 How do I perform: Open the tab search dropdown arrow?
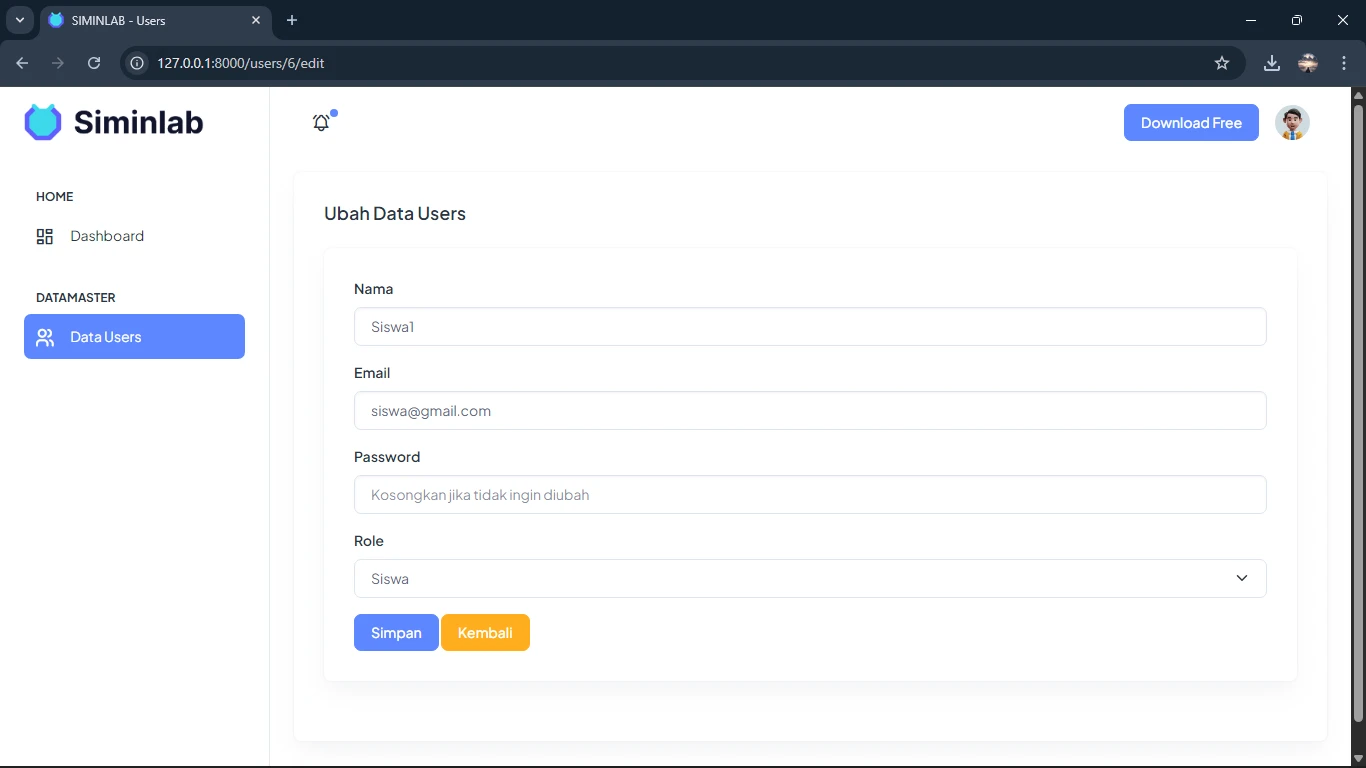[x=19, y=20]
